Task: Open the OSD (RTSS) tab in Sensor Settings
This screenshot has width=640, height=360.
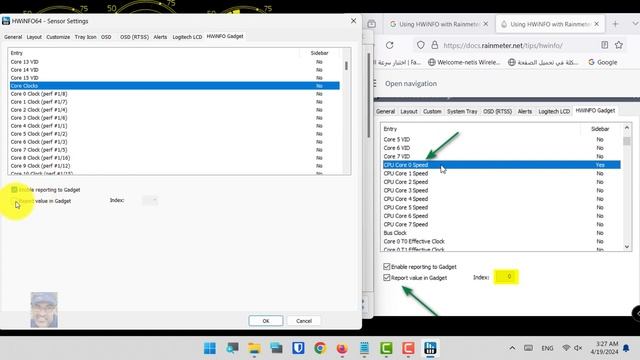Action: point(134,37)
